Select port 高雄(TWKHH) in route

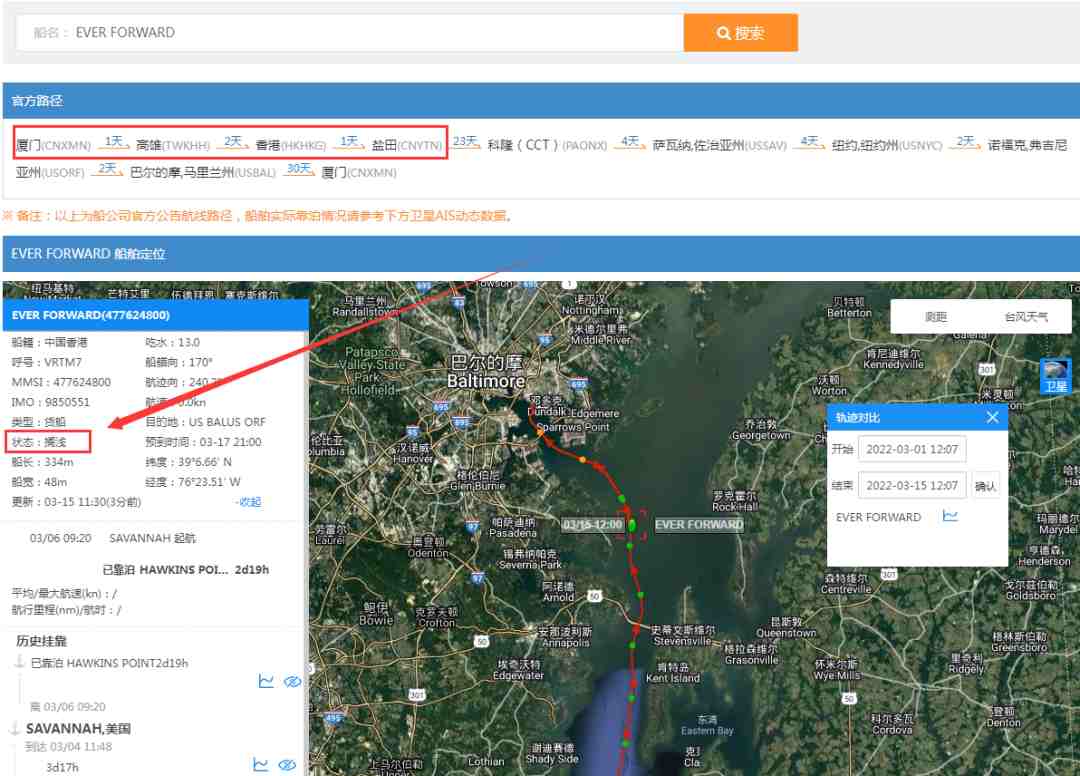pos(173,145)
